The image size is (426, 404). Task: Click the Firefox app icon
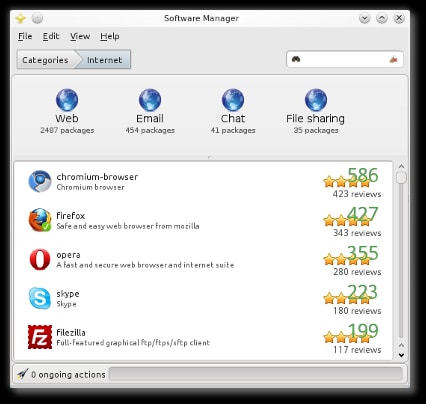40,220
